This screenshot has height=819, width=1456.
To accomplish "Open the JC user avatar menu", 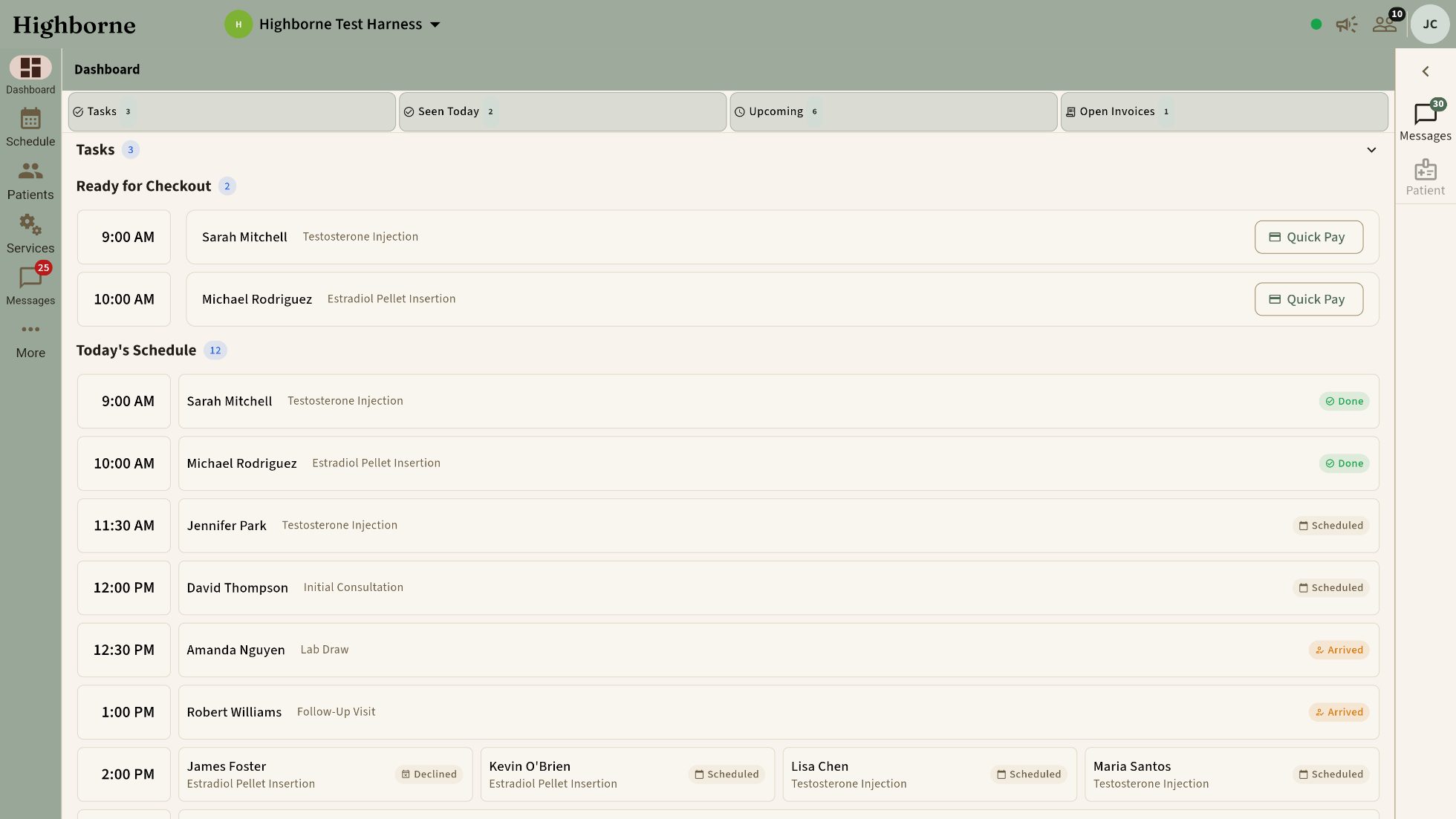I will point(1430,25).
